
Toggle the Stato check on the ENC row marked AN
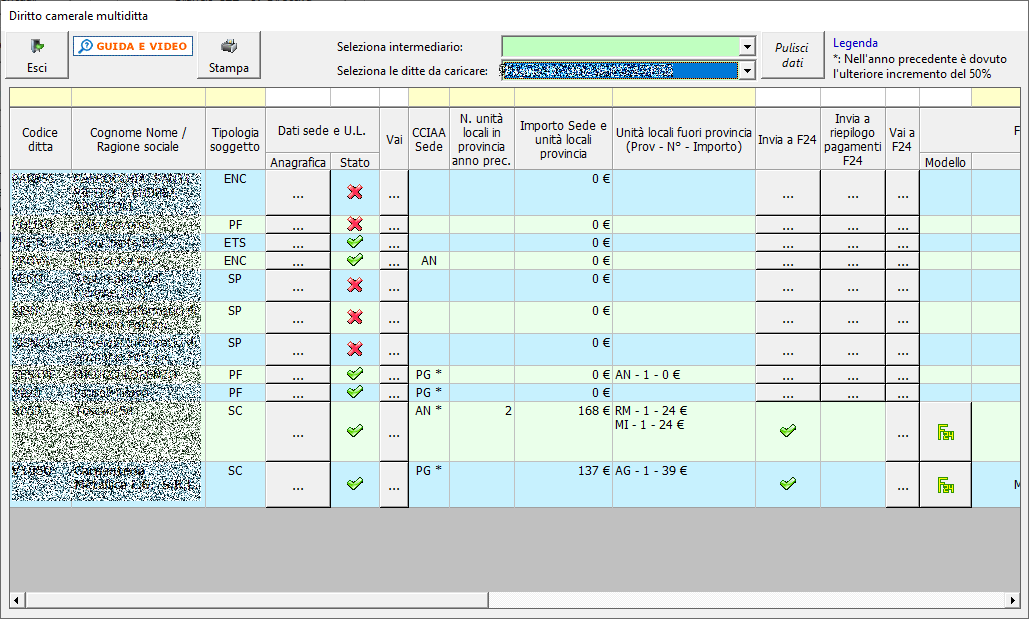click(357, 260)
